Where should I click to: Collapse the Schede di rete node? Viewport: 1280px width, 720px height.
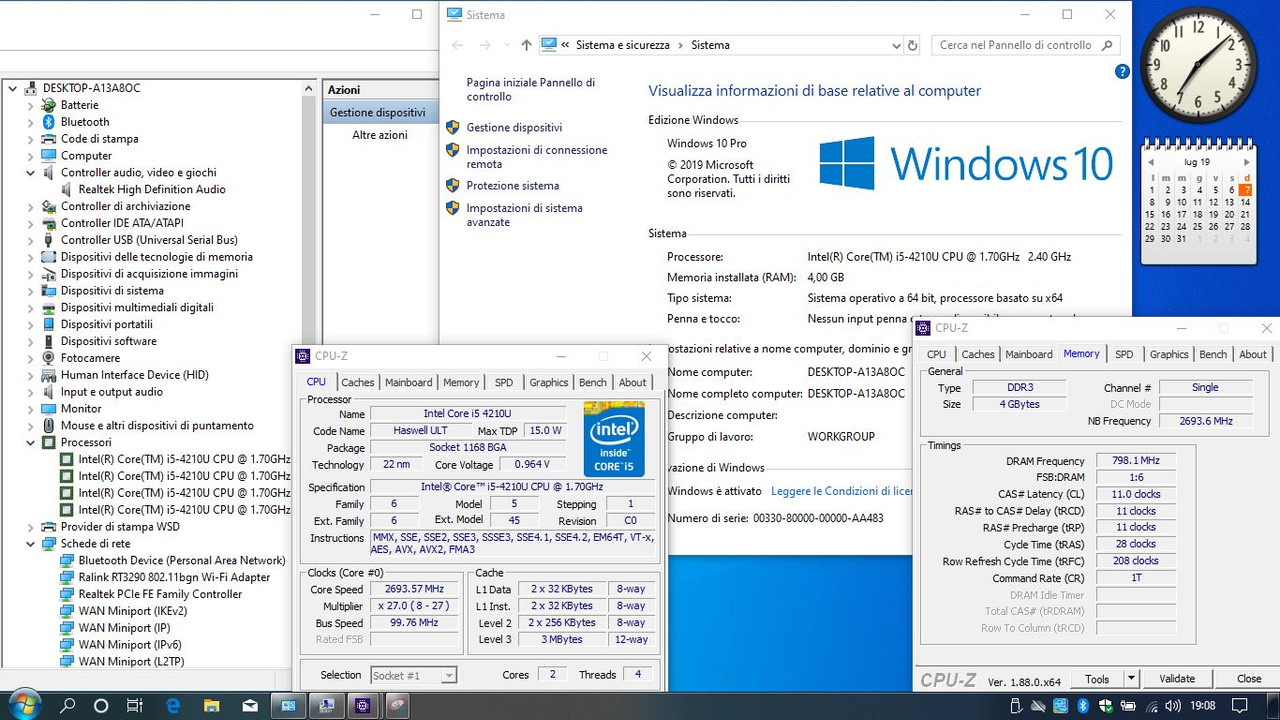coord(31,543)
